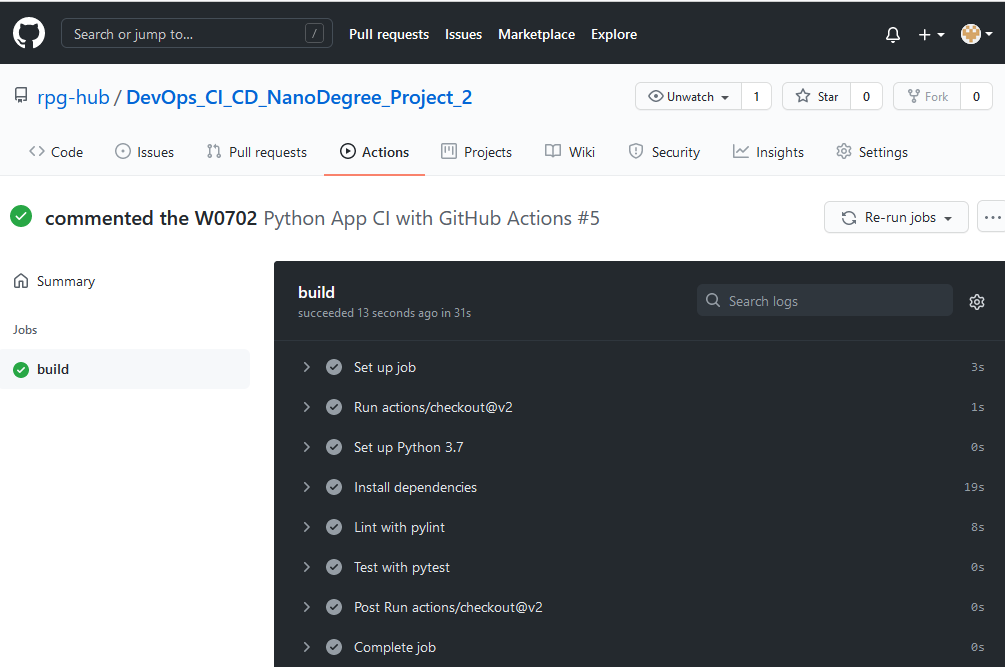
Task: Select the build job in sidebar
Action: [55, 368]
